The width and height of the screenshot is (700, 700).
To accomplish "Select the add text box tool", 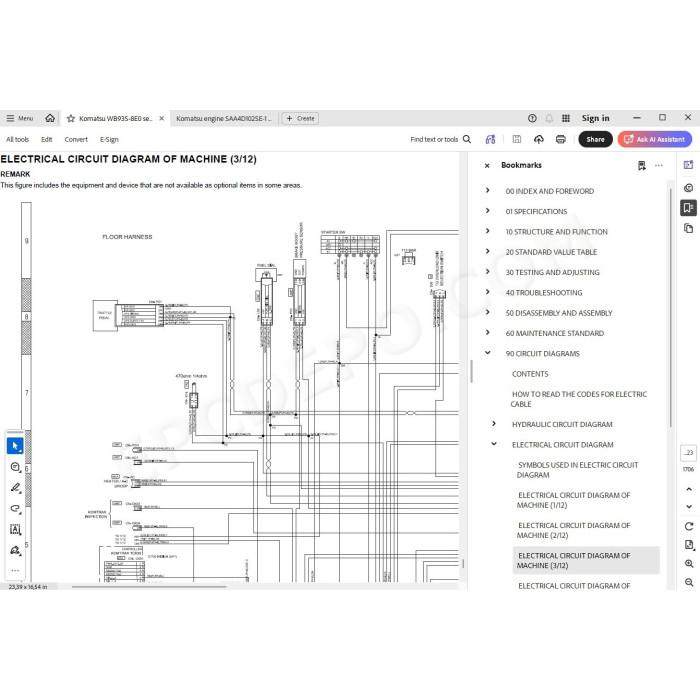I will [x=15, y=529].
